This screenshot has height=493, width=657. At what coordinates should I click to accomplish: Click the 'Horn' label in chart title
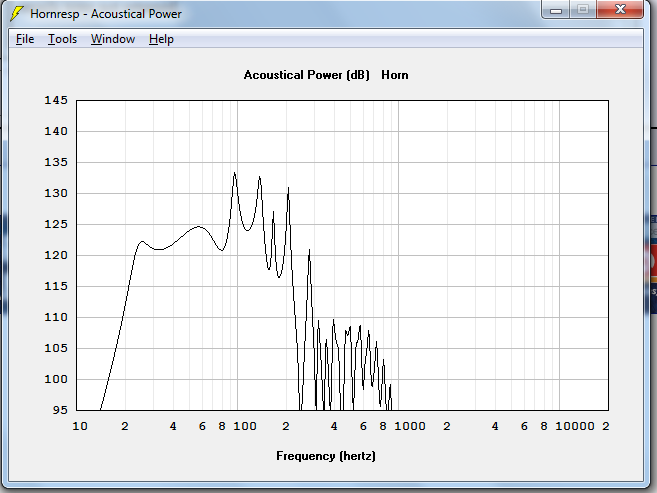coord(395,75)
